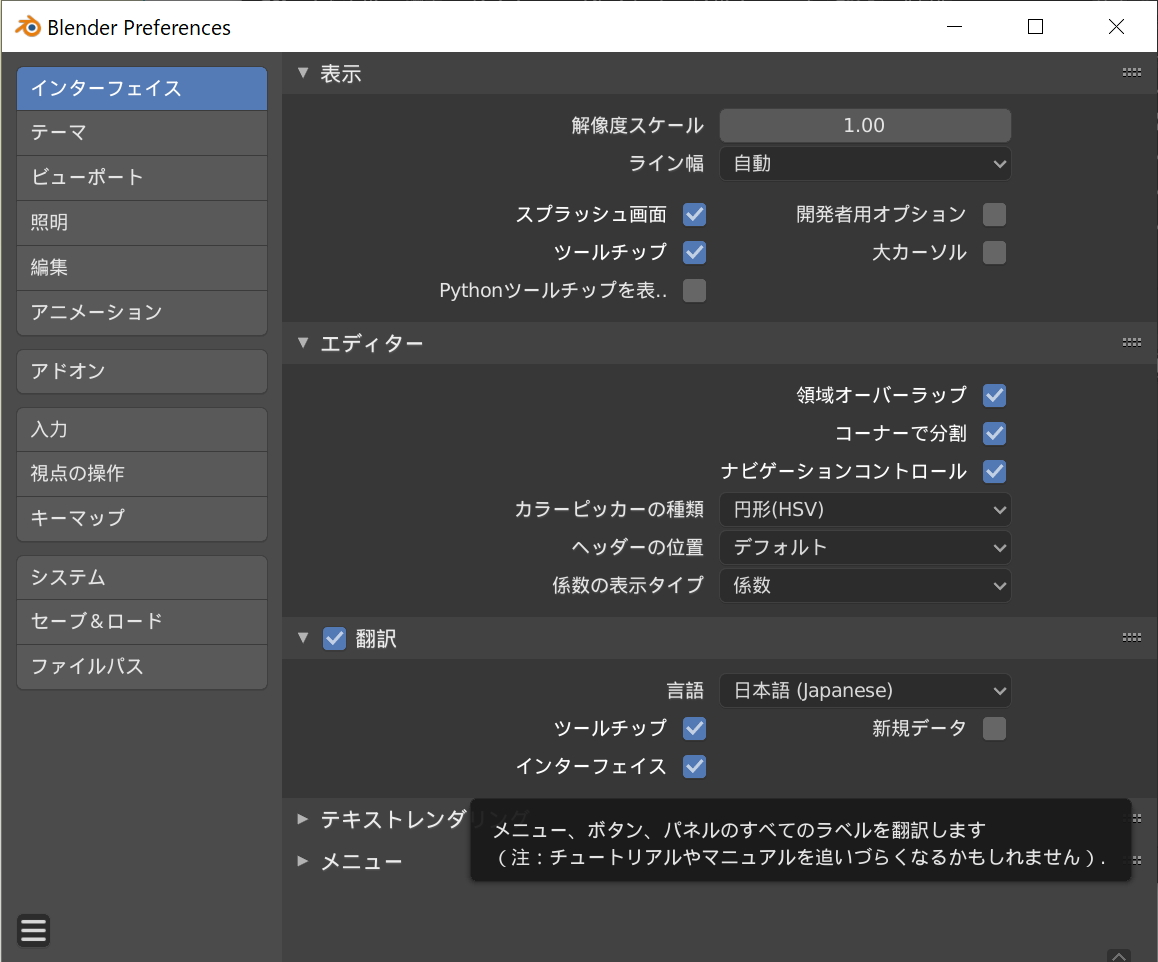Enable Pythonツールチップを表示
Screen dimensions: 1158x962
[694, 290]
